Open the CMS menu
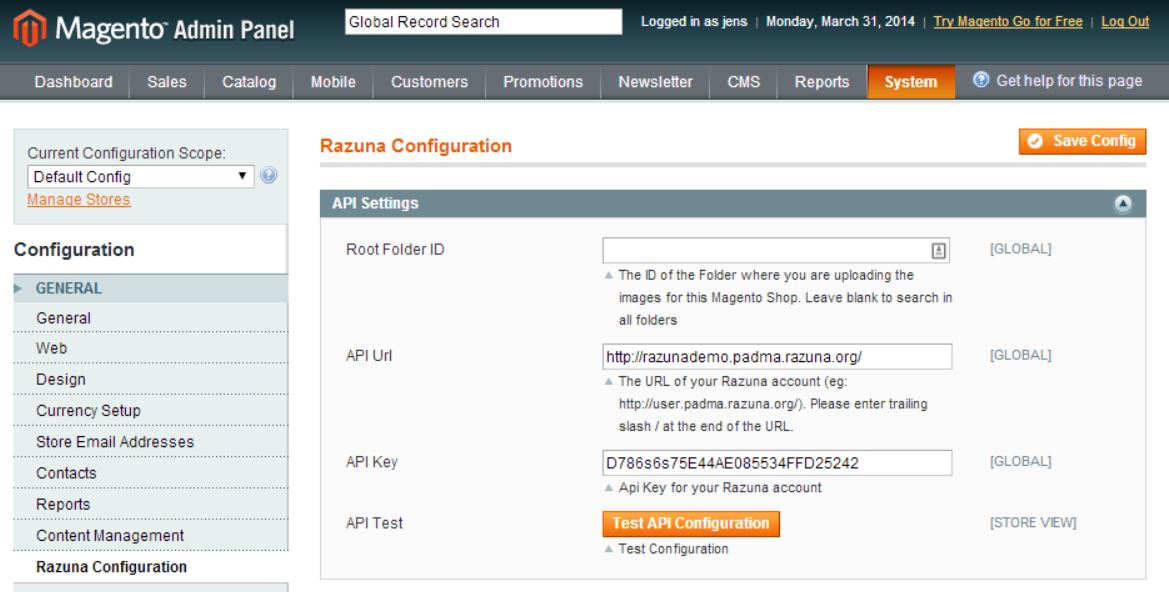 click(x=743, y=82)
